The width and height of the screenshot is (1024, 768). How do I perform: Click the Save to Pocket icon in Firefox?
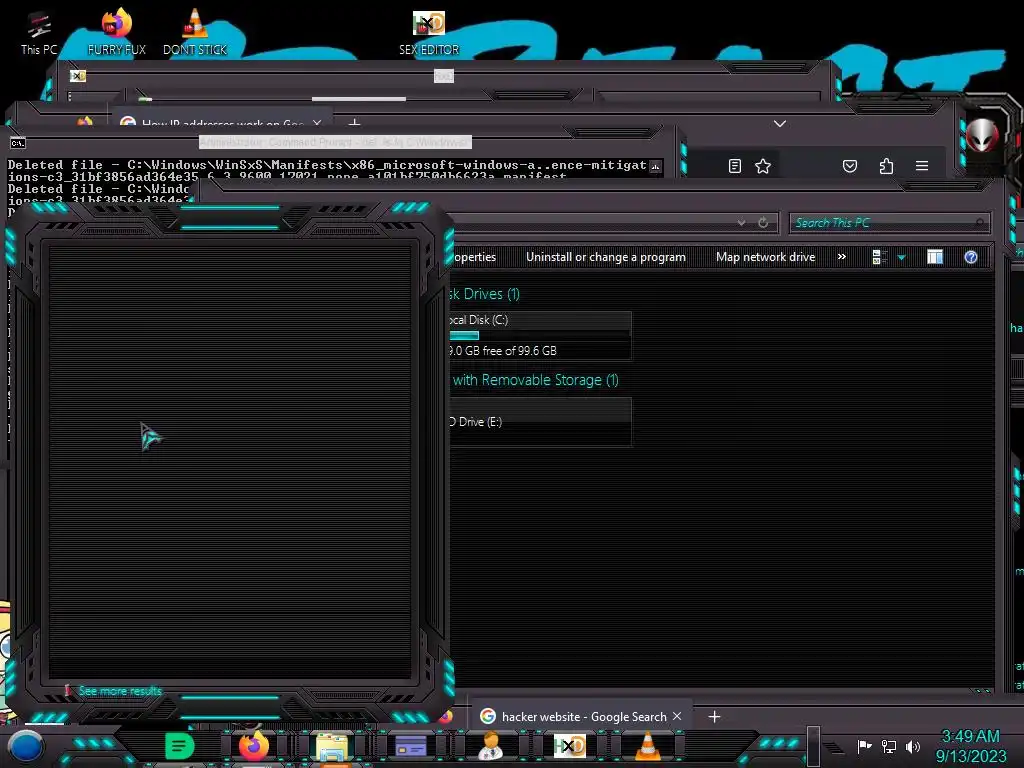tap(850, 166)
